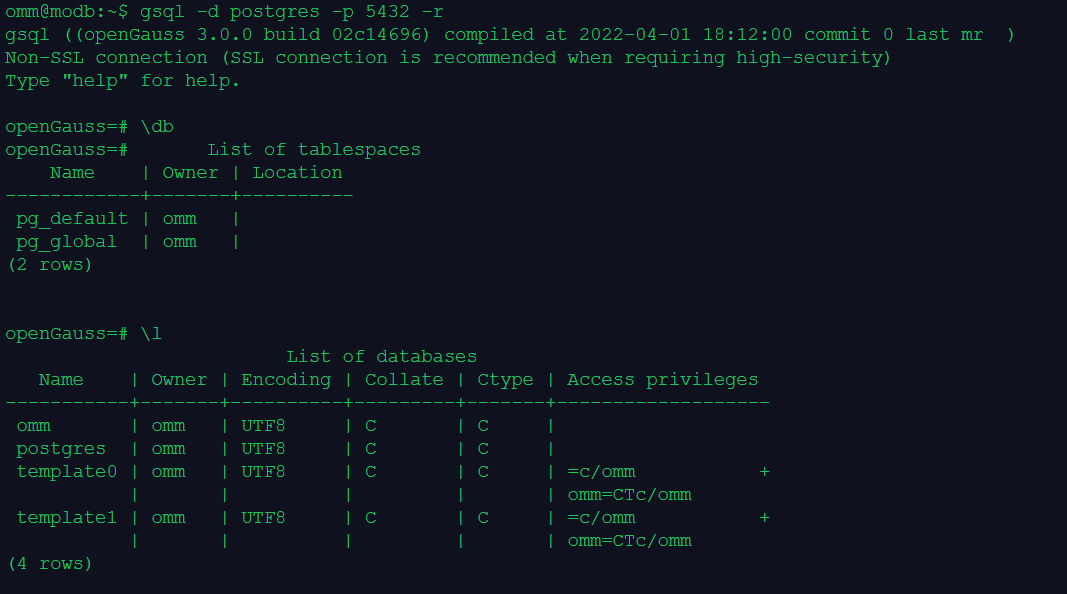Select the pg_default tablespace name
This screenshot has height=594, width=1067.
click(72, 218)
